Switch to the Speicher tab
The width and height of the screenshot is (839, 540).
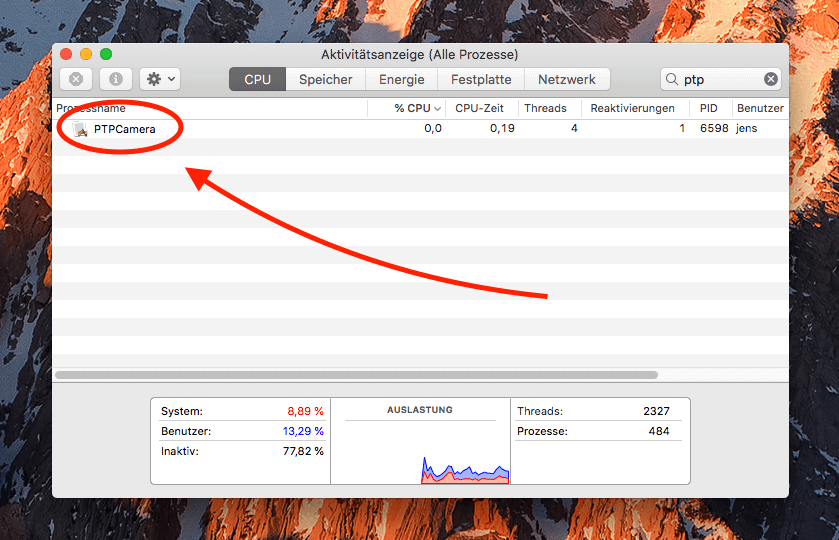pos(325,79)
